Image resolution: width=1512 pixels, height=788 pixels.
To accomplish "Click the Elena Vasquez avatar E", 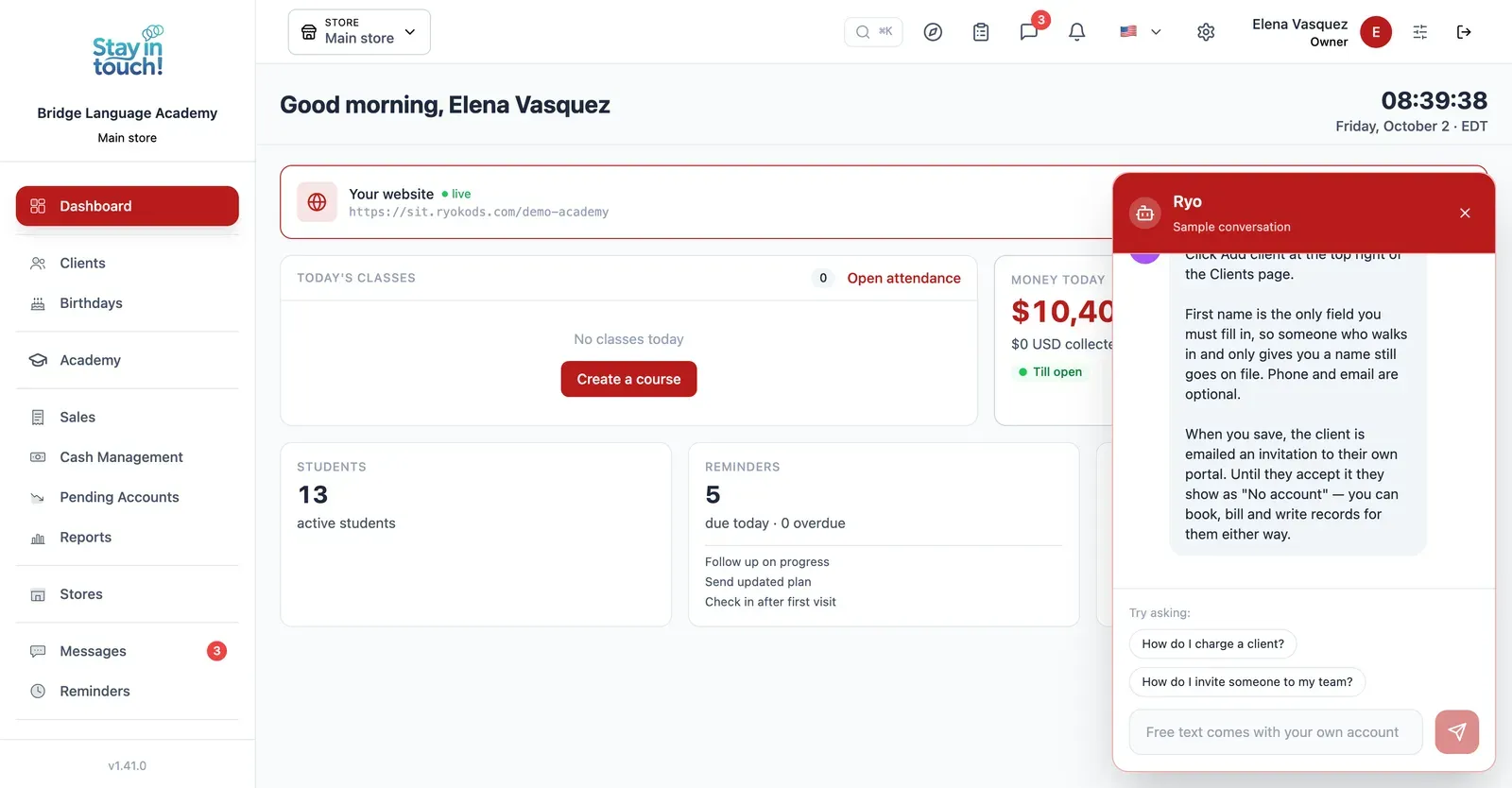I will (1376, 32).
